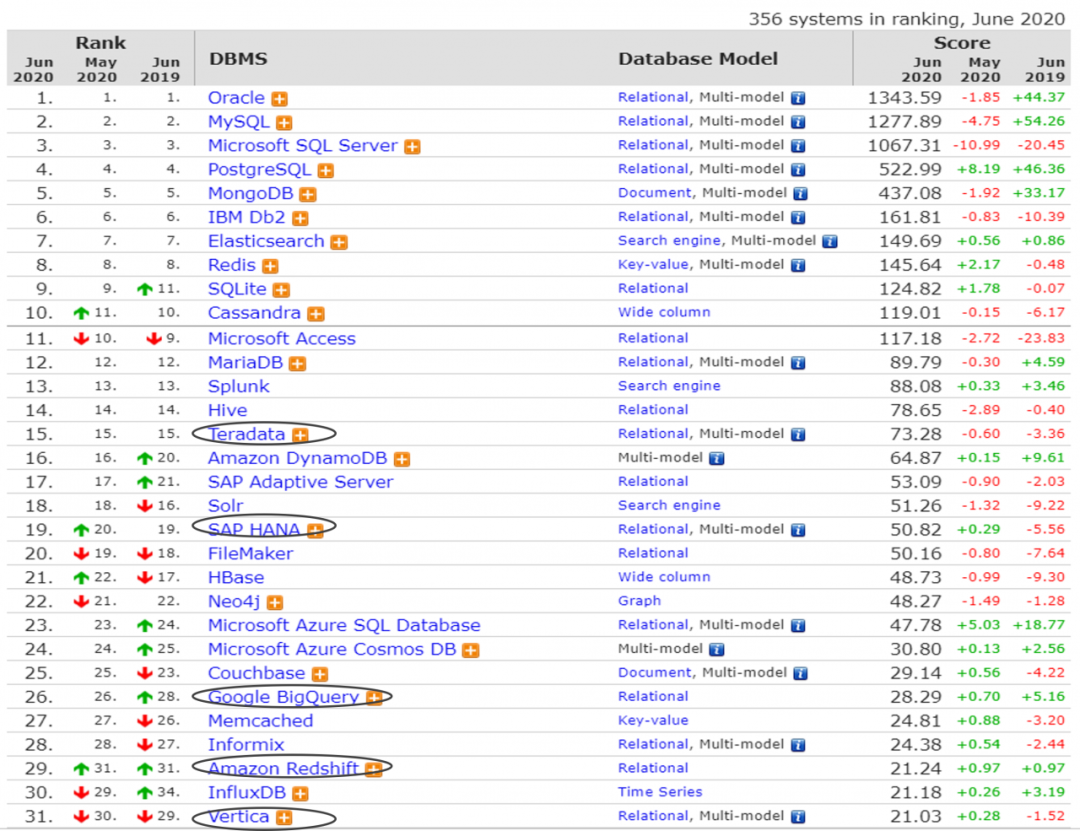The height and width of the screenshot is (831, 1080).
Task: Click the score value 522.99
Action: (910, 170)
